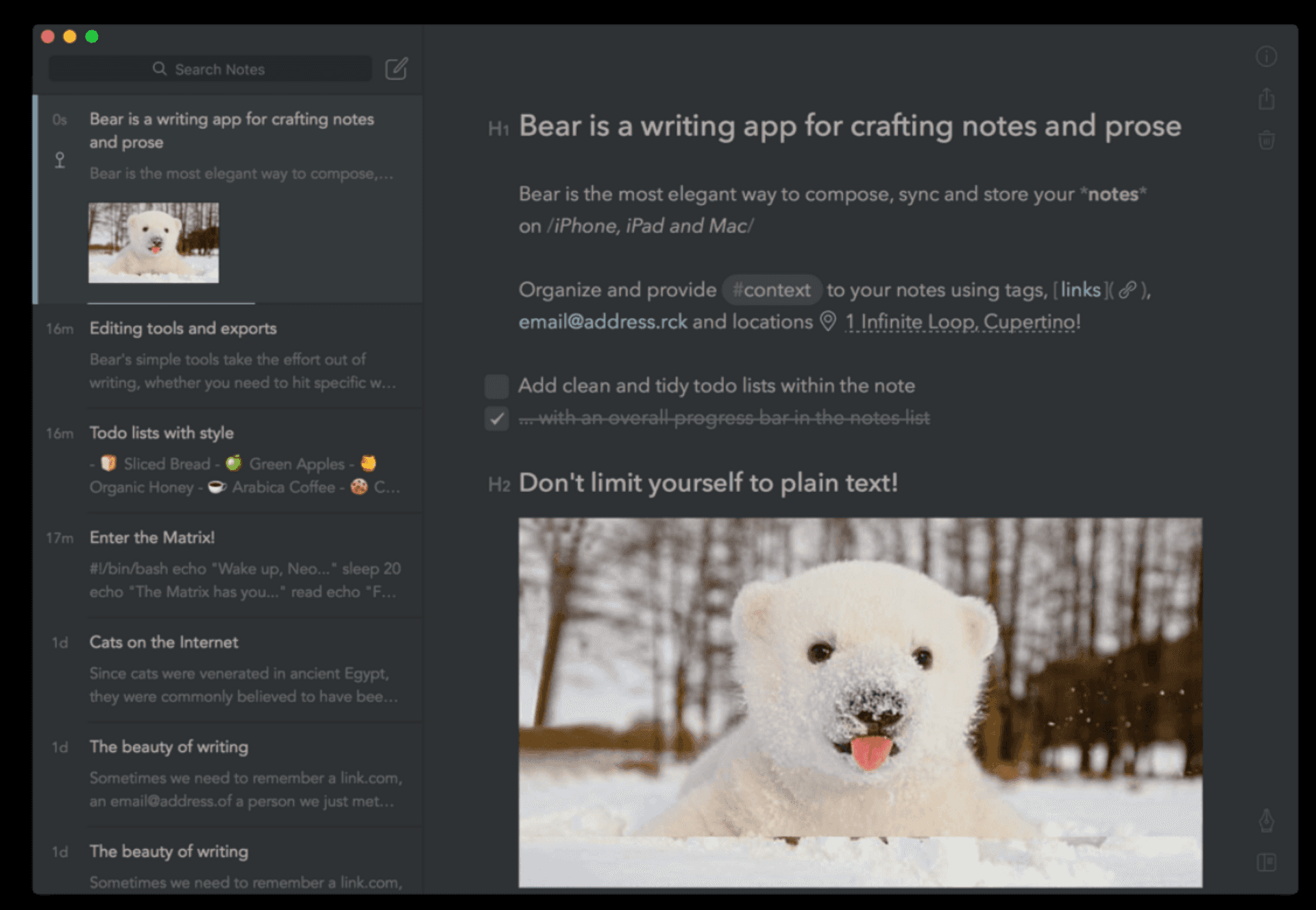The image size is (1316, 910).
Task: Click the large polar bear image in editor
Action: coord(860,702)
